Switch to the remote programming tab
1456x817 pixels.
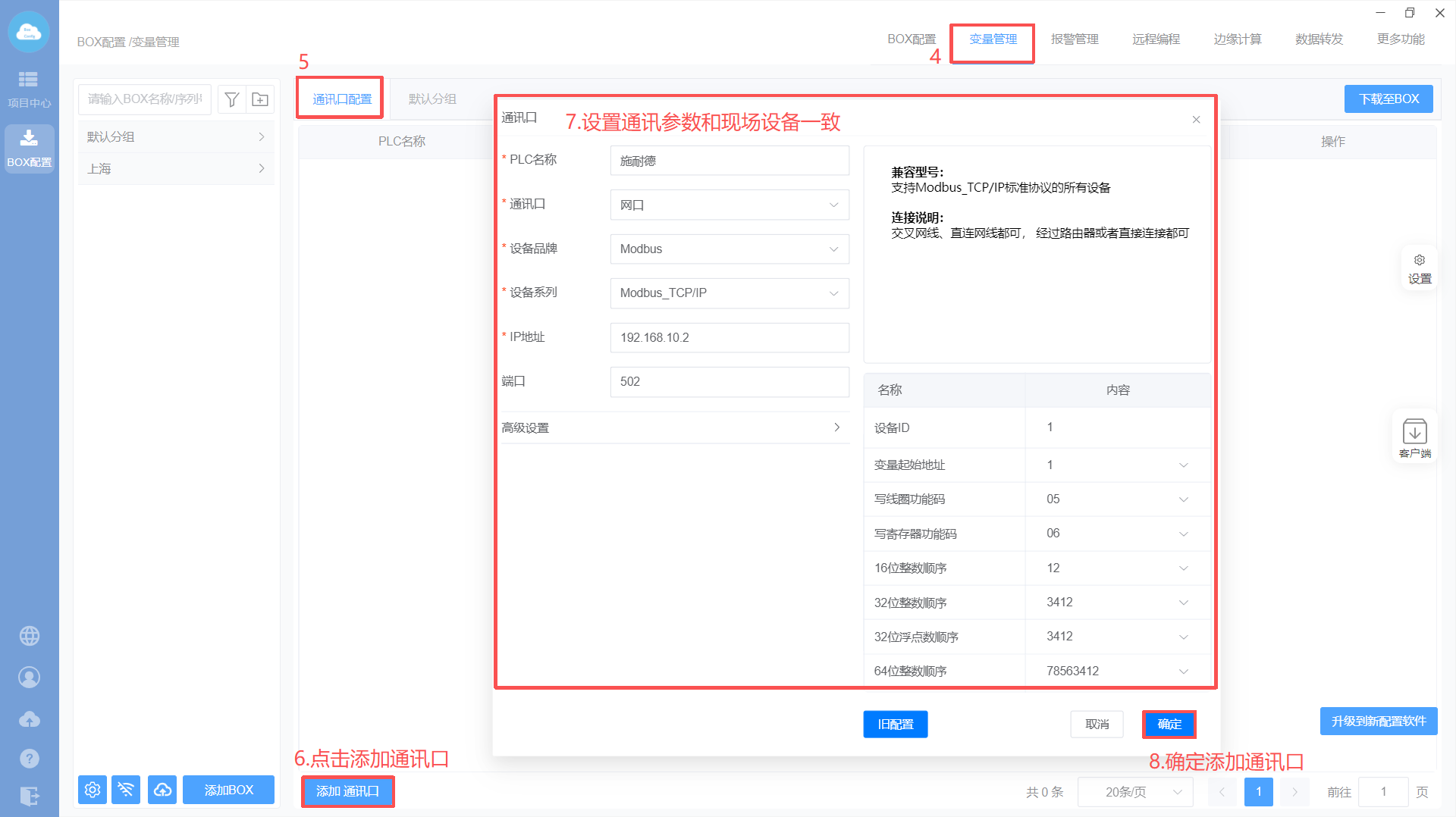(1156, 39)
